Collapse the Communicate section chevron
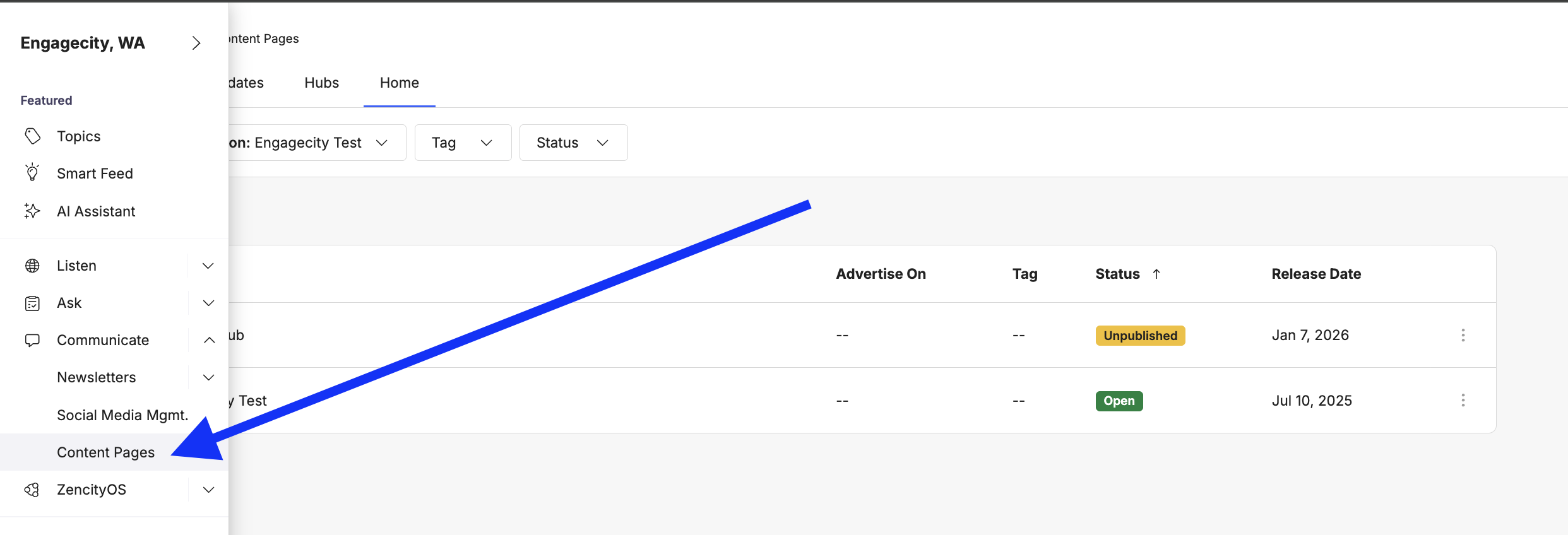The width and height of the screenshot is (1568, 535). [x=209, y=340]
